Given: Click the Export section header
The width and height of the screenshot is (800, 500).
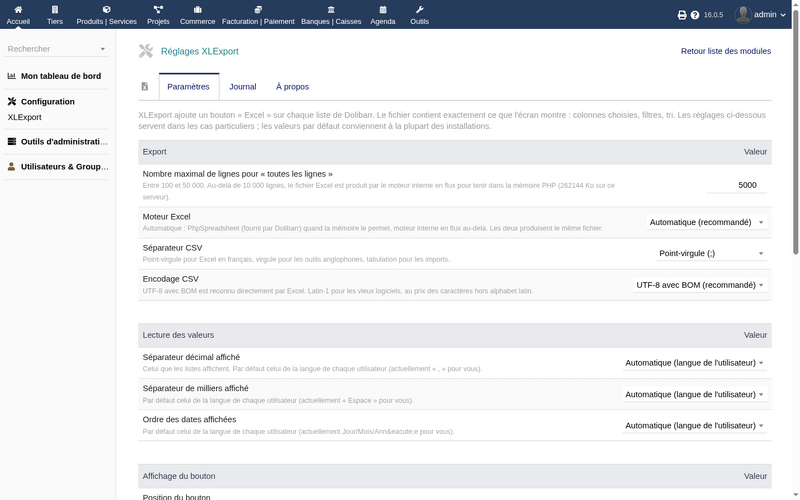Looking at the screenshot, I should [455, 152].
